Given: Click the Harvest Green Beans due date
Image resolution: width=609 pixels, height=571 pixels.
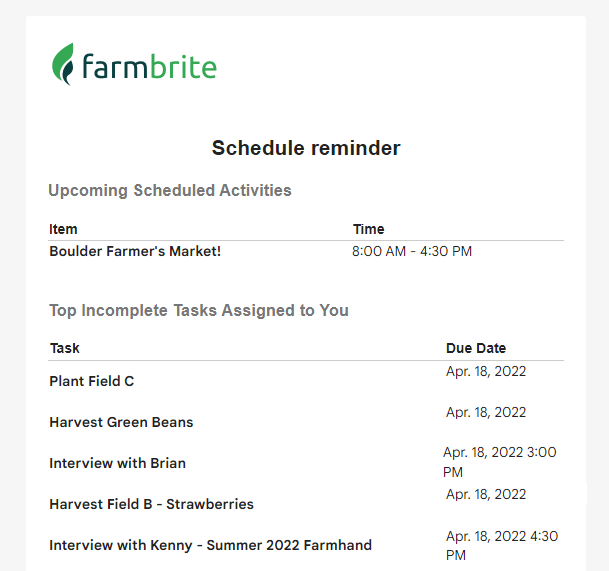Looking at the screenshot, I should [486, 412].
